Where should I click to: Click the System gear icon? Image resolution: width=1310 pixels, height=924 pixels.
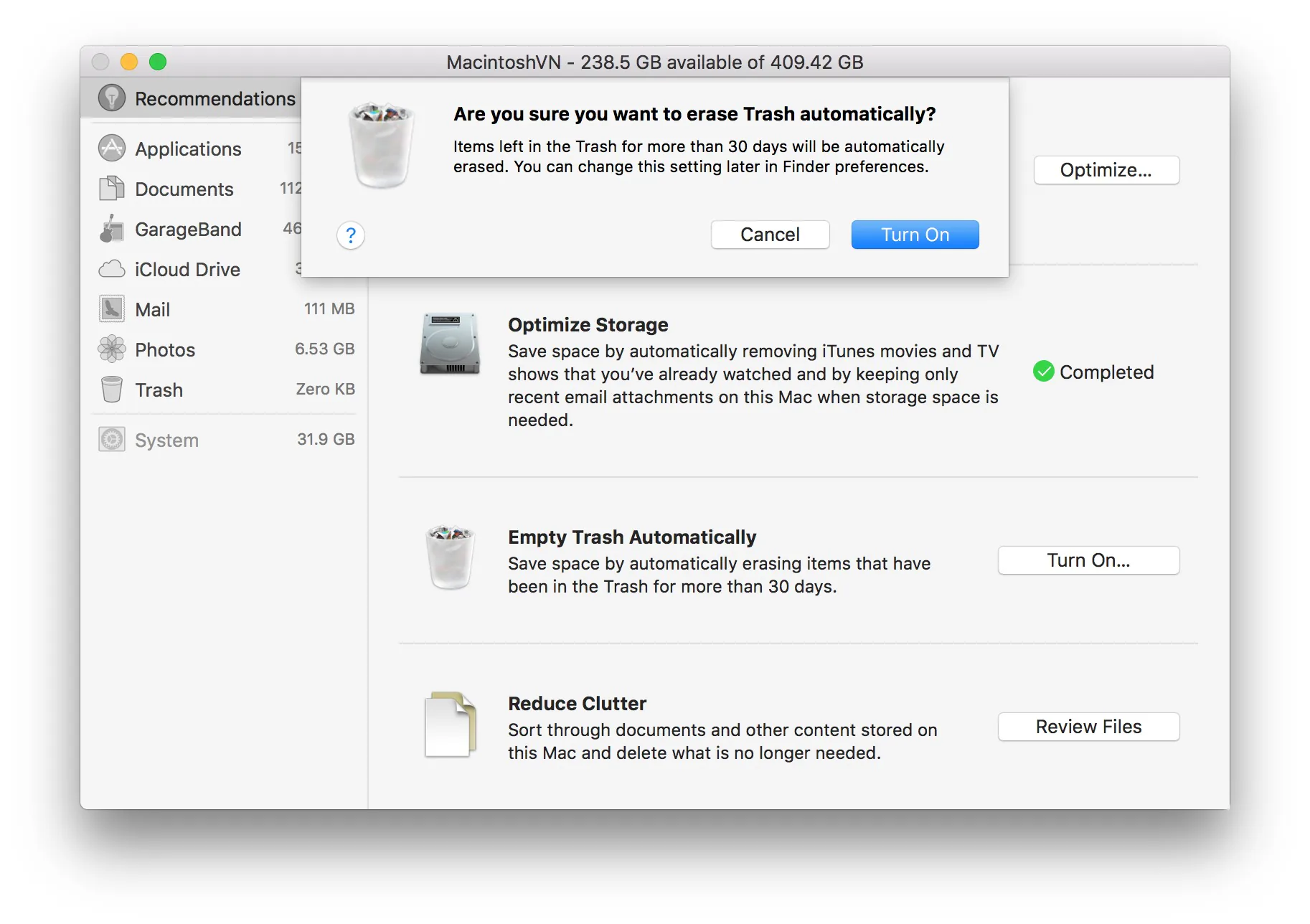111,439
